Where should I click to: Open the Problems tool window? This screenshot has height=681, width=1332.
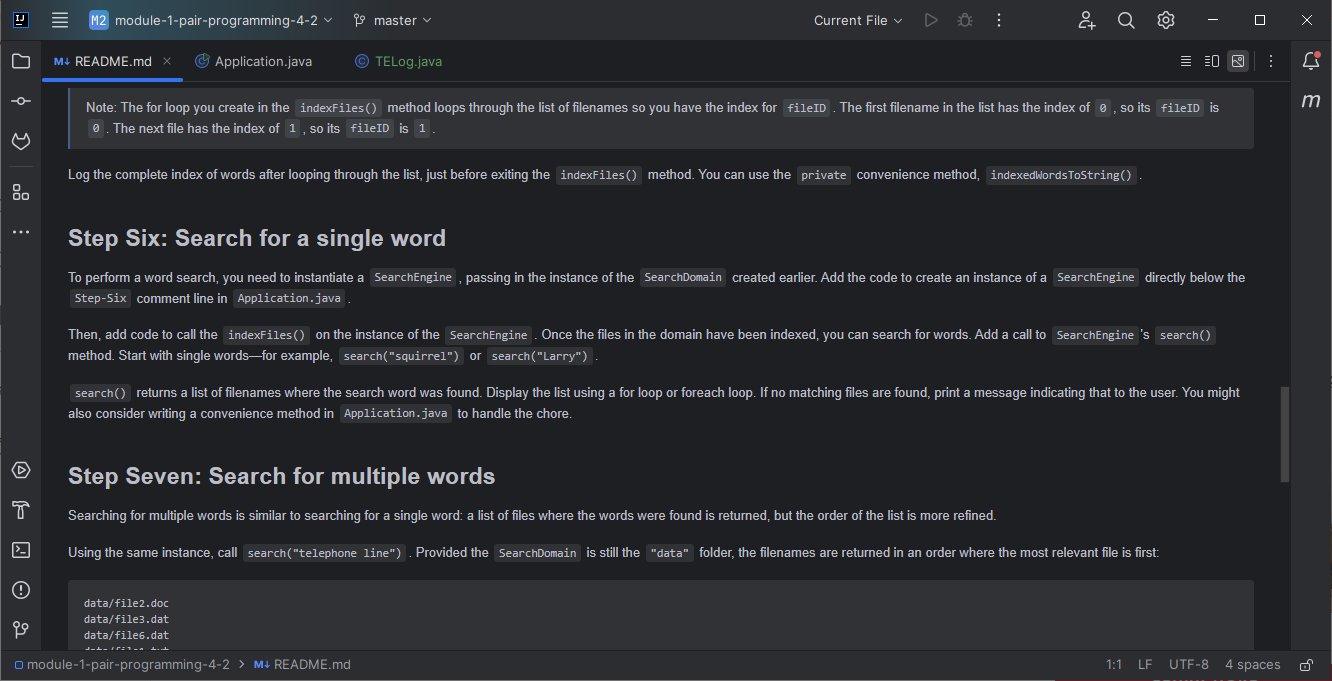(21, 590)
